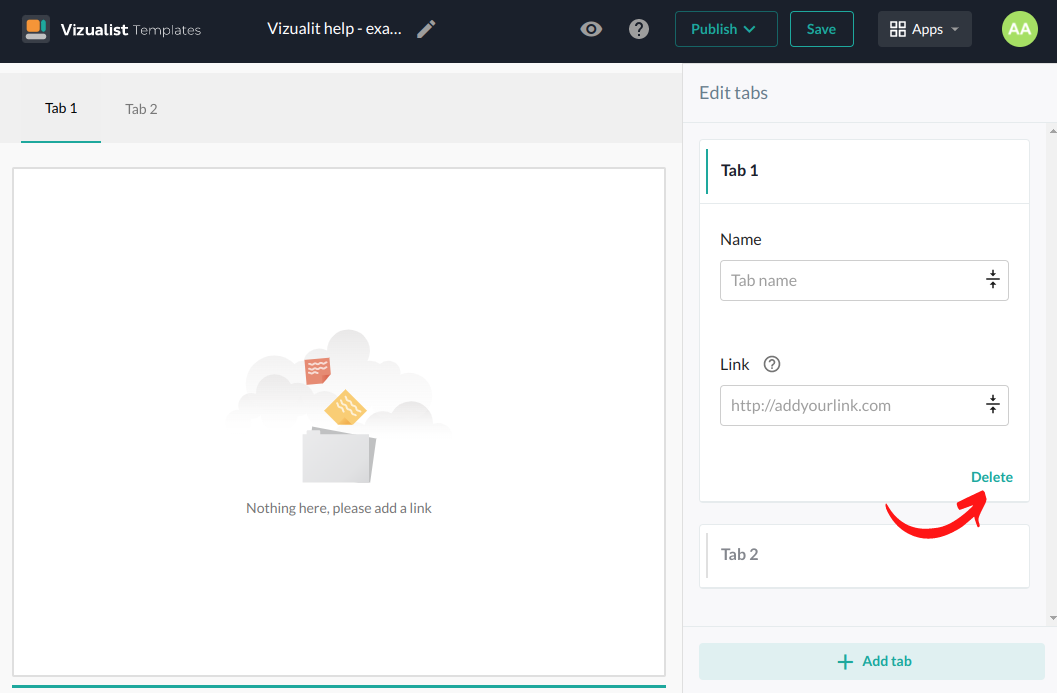The image size is (1057, 693).
Task: Click the Save button
Action: (x=821, y=29)
